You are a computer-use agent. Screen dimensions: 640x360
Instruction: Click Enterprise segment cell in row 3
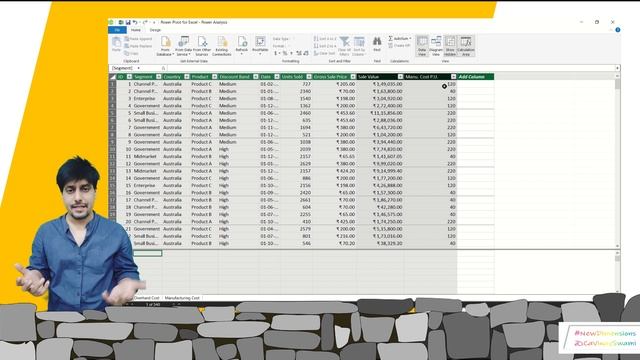[x=147, y=98]
